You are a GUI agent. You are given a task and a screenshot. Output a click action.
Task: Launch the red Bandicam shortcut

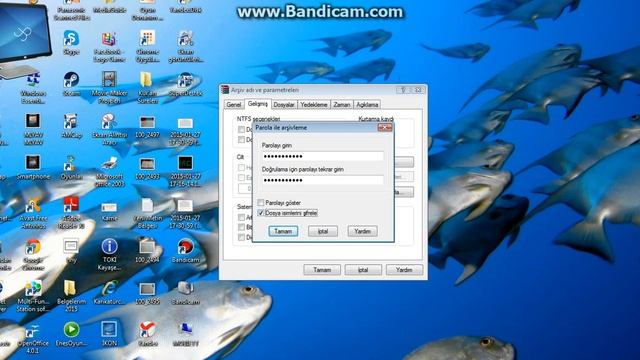click(185, 251)
